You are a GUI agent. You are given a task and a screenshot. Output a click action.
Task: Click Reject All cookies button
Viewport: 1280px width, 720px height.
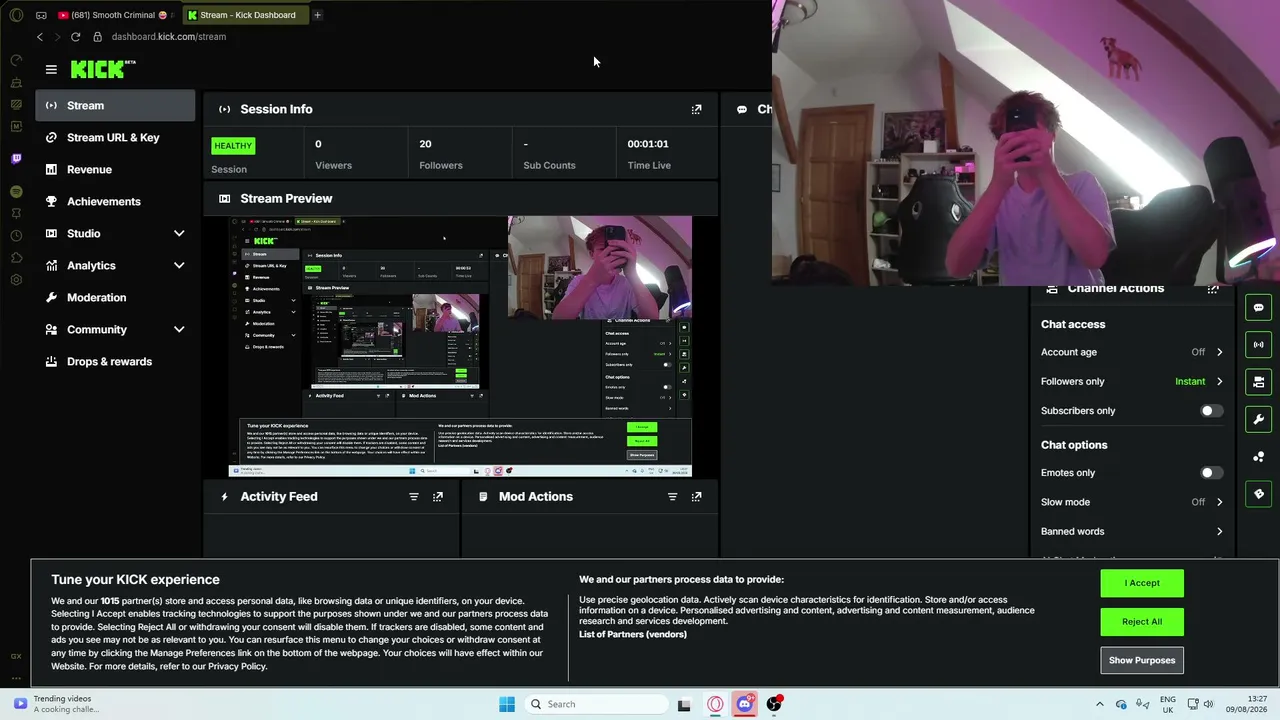(x=1142, y=622)
